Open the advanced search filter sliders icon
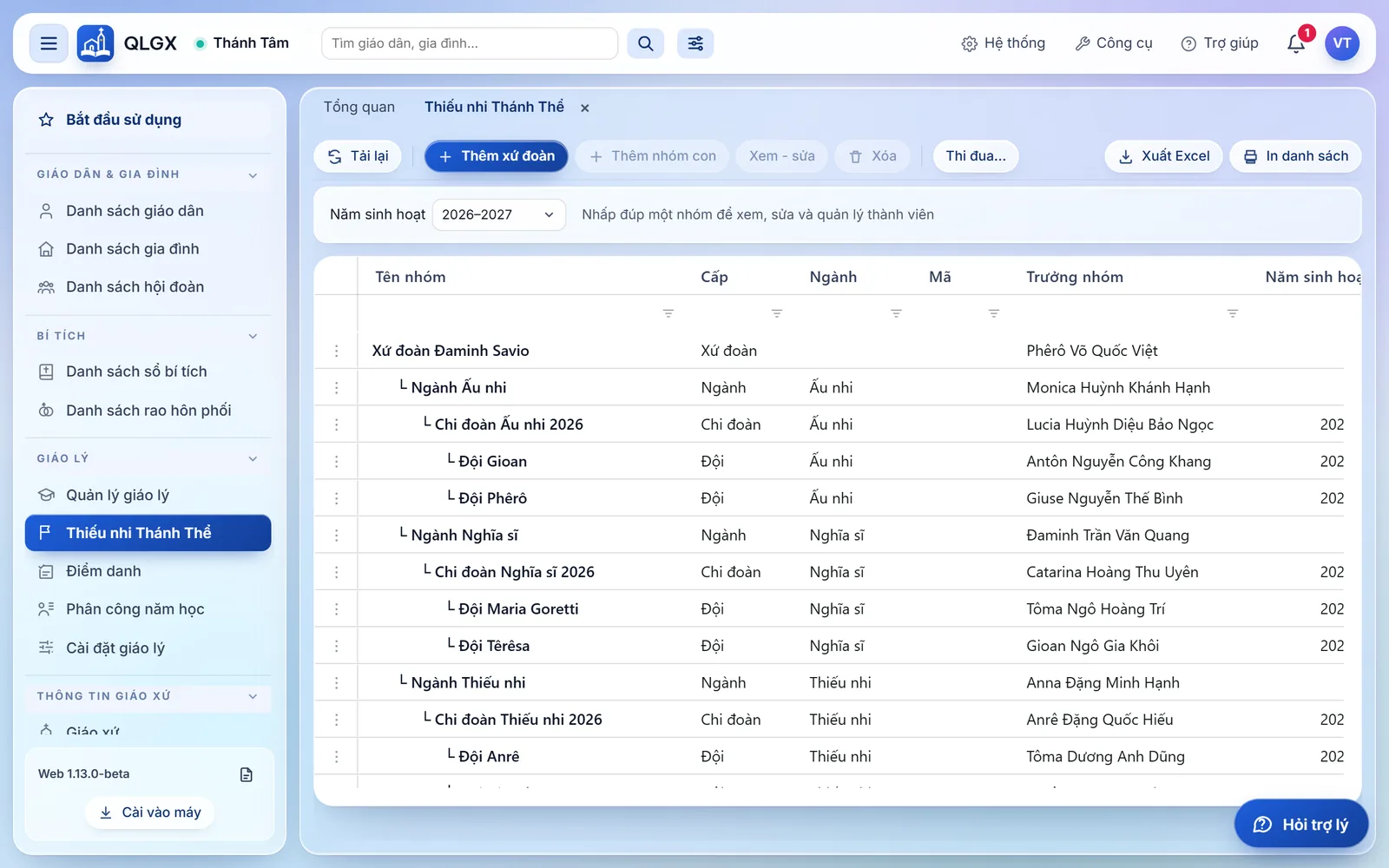The height and width of the screenshot is (868, 1389). coord(695,43)
